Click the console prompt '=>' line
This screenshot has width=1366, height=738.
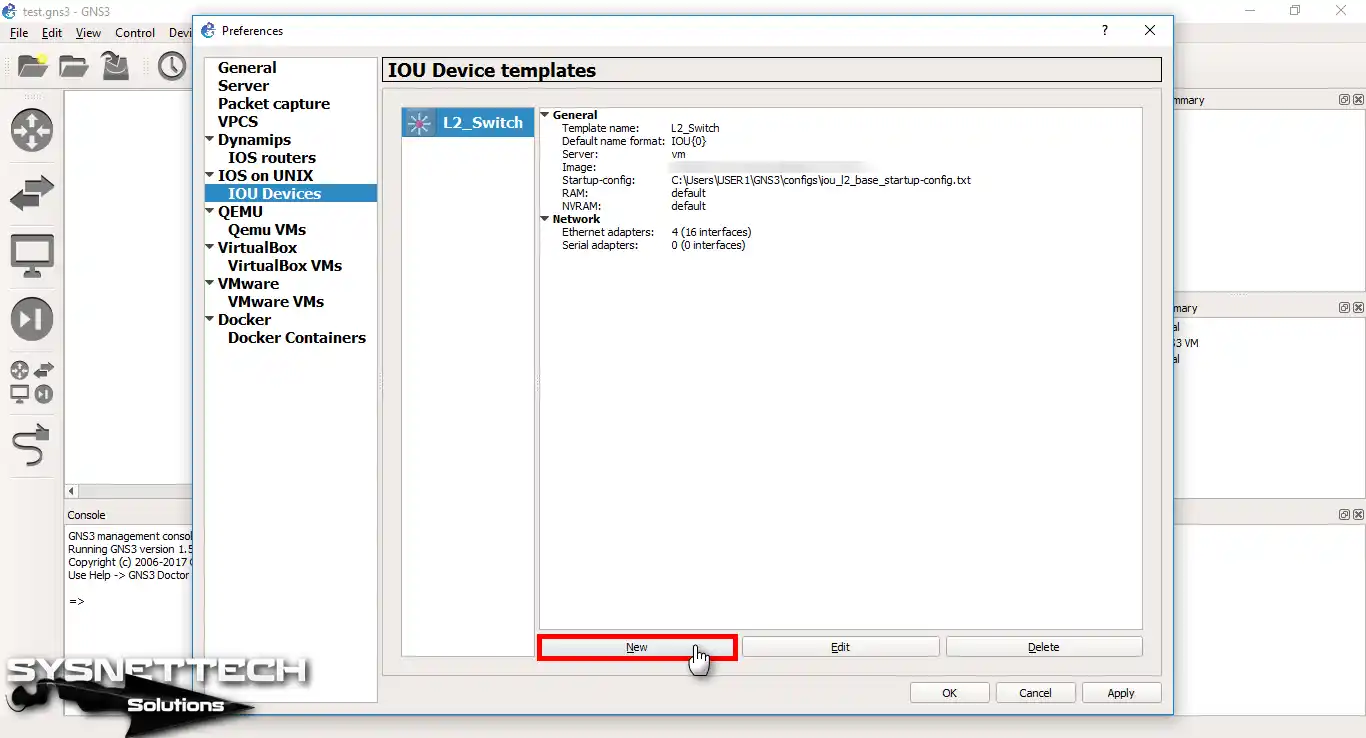tap(77, 601)
